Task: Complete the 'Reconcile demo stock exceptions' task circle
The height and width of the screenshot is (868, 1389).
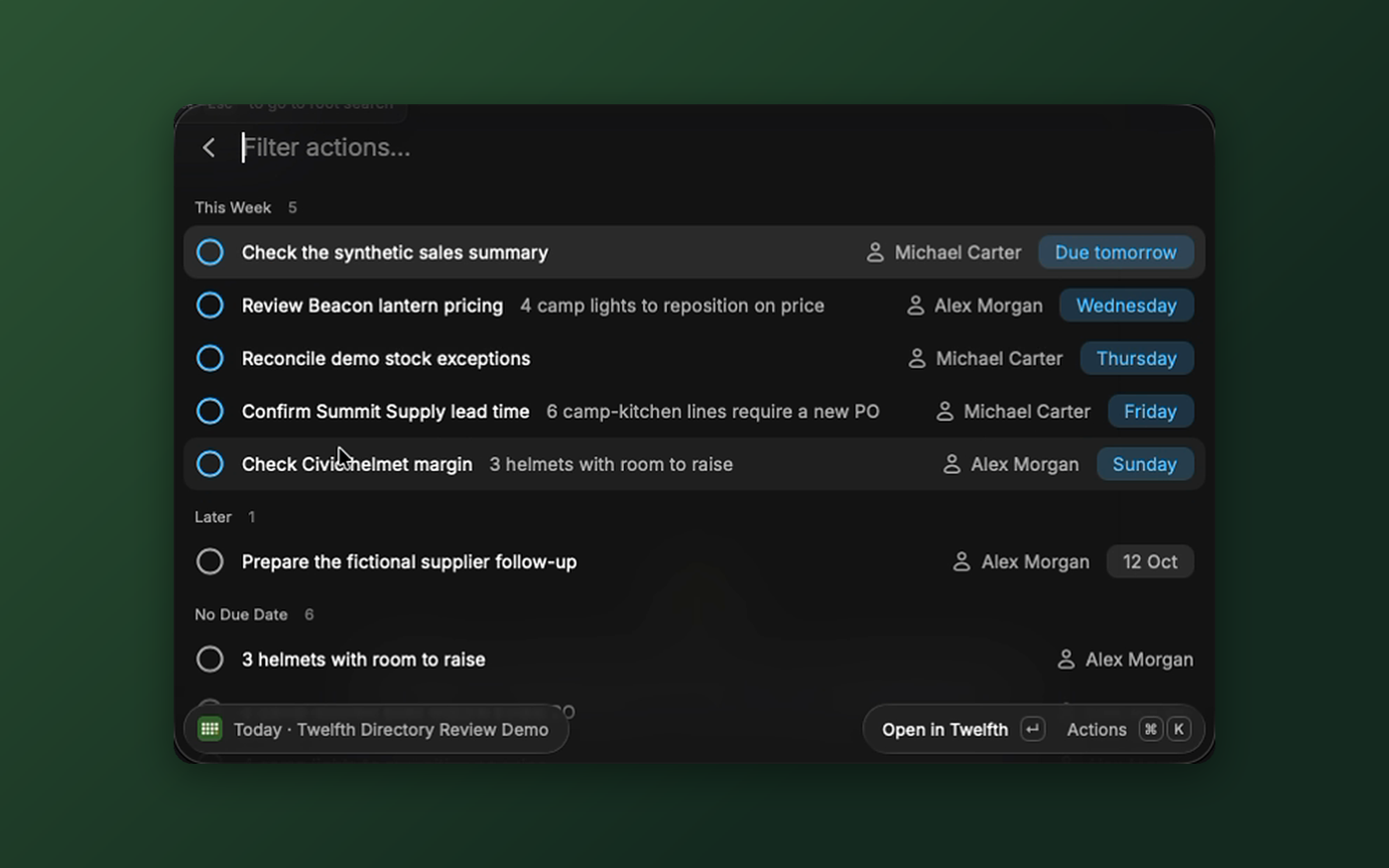Action: click(209, 358)
